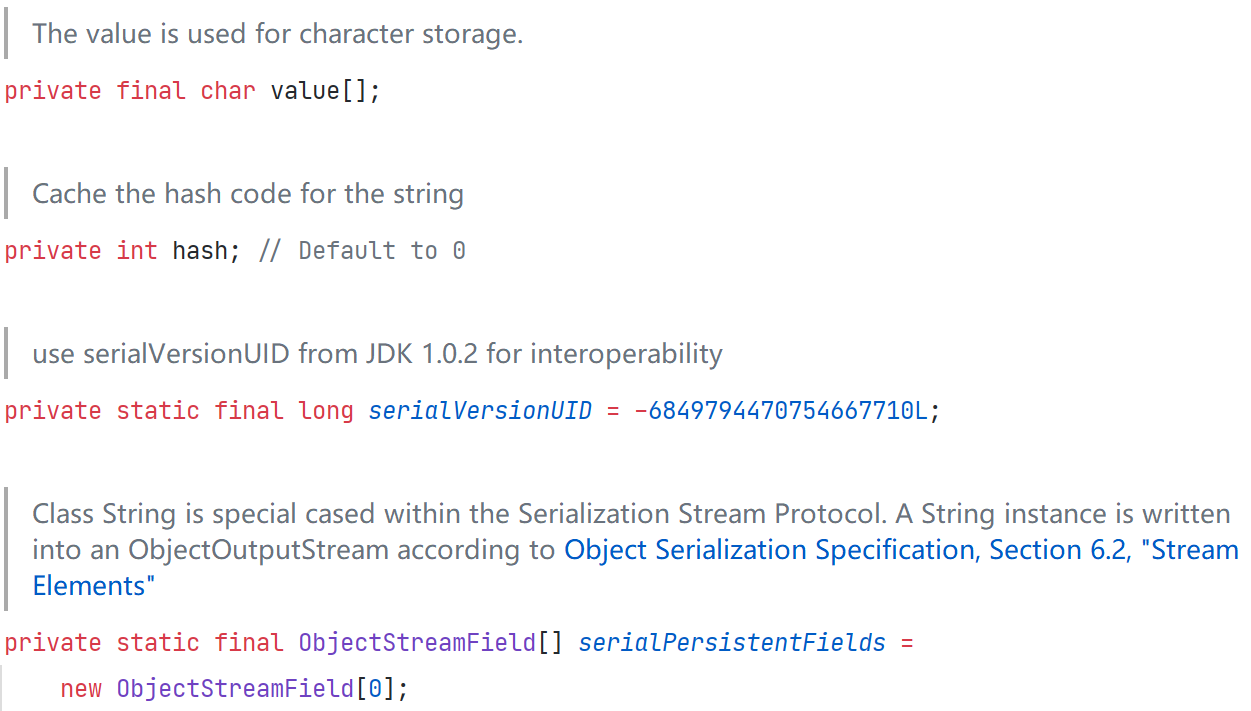The width and height of the screenshot is (1251, 711).
Task: Click the int keyword before hash
Action: tap(137, 250)
